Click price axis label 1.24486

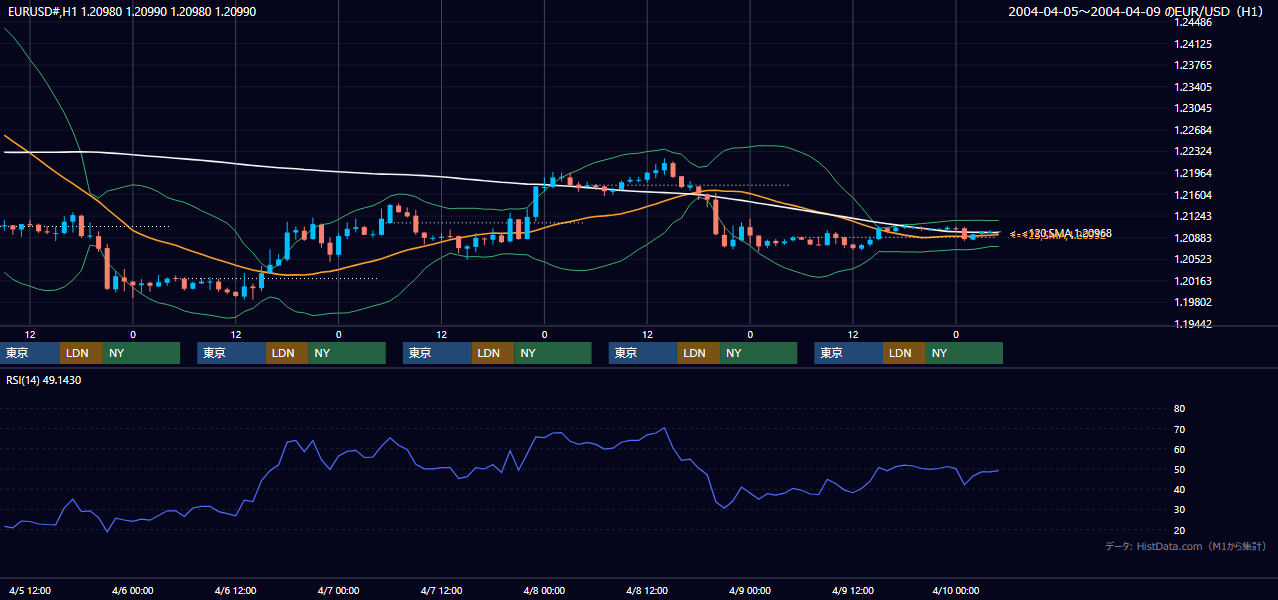coord(1194,23)
